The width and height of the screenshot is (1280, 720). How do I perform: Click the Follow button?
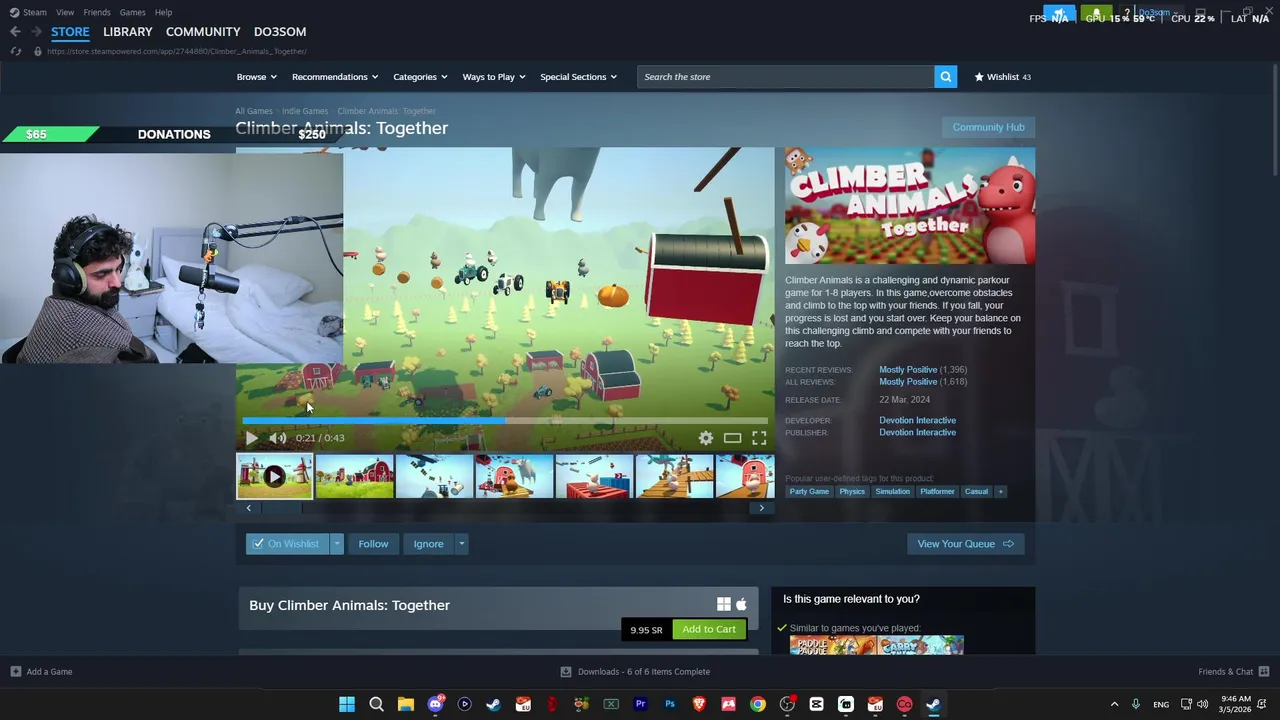point(373,544)
